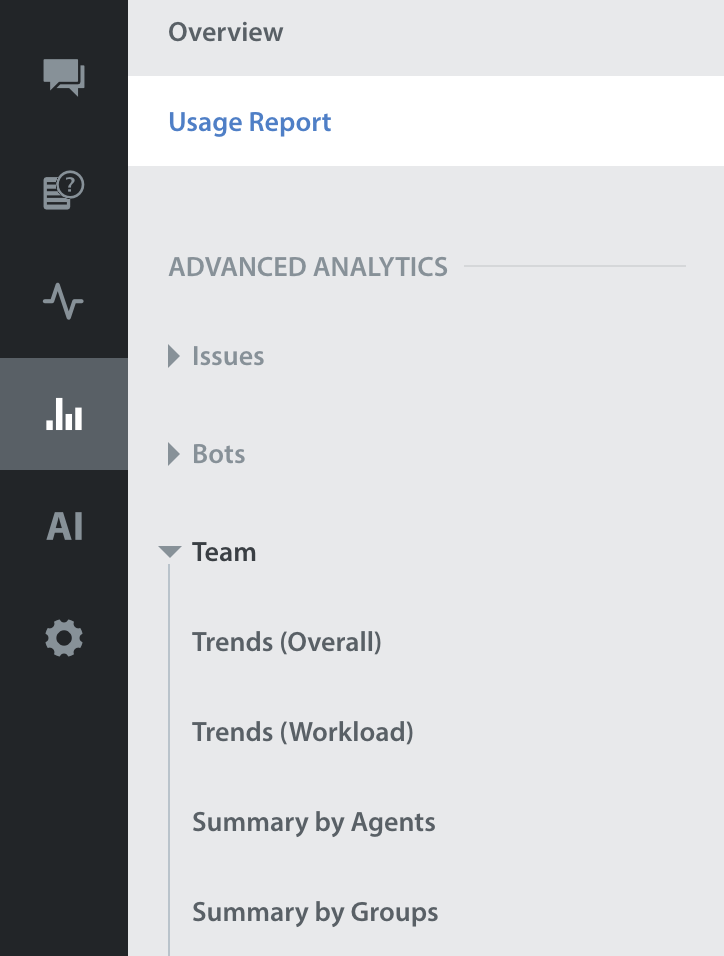This screenshot has height=956, width=724.
Task: Select the analytics bar chart icon
Action: tap(64, 414)
